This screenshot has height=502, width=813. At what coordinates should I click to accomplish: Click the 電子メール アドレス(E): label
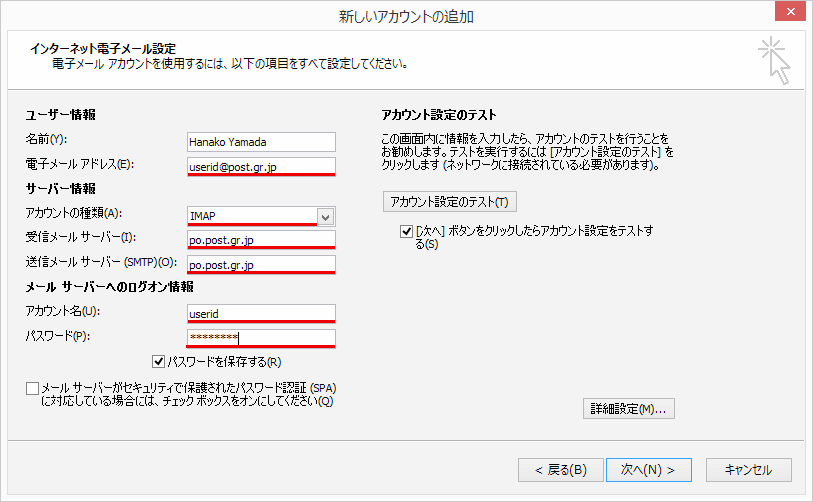(80, 164)
